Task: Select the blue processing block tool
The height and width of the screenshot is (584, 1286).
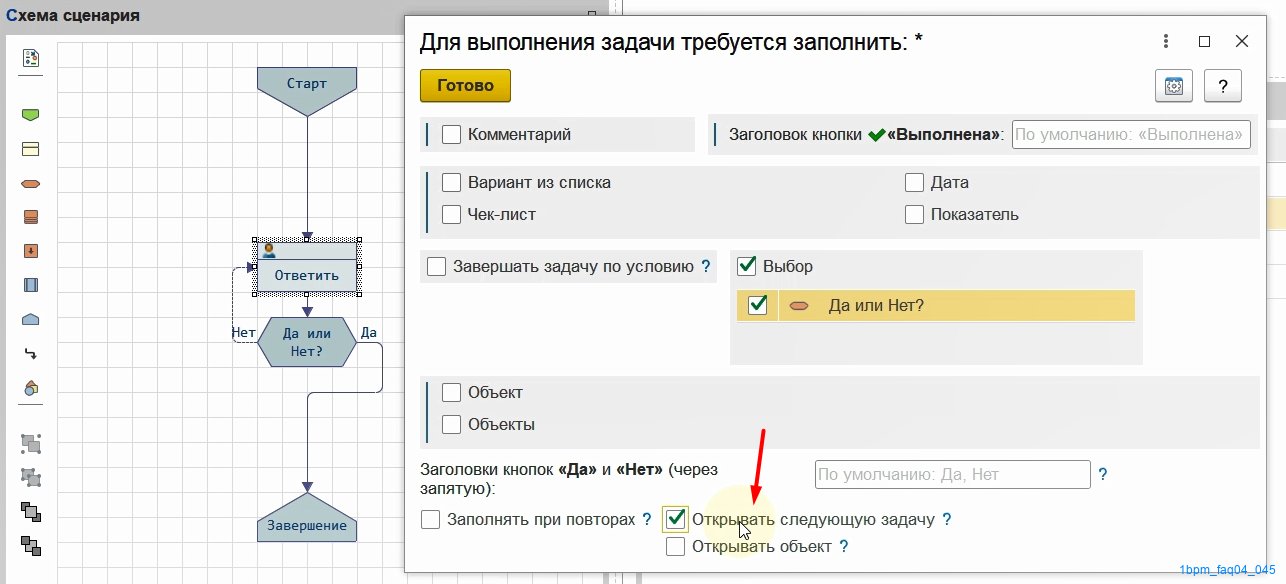Action: [30, 285]
